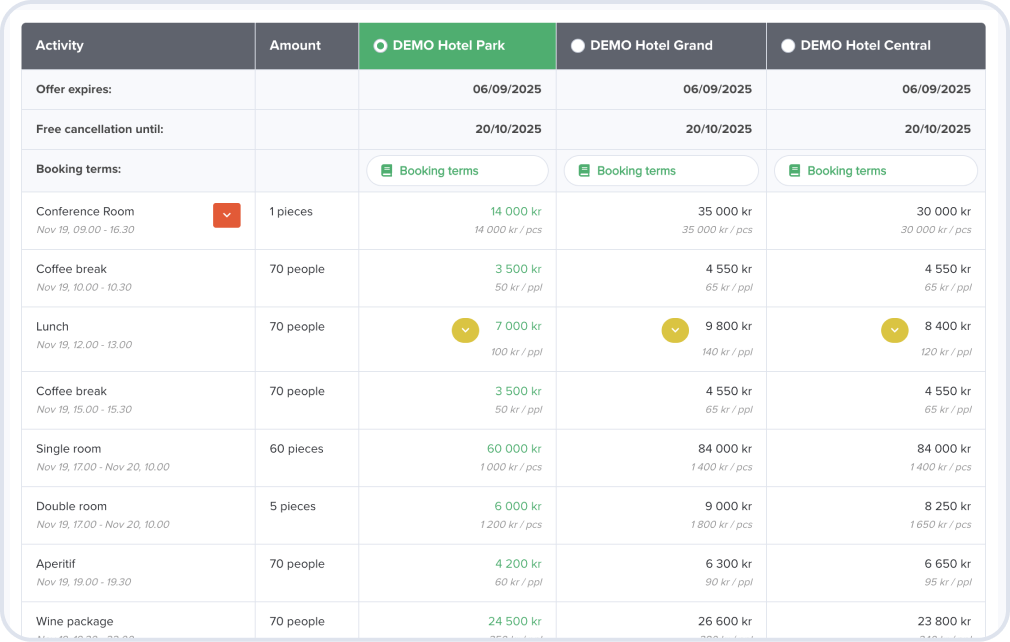Select the DEMO Hotel Park radio button
The image size is (1010, 642).
tap(380, 46)
